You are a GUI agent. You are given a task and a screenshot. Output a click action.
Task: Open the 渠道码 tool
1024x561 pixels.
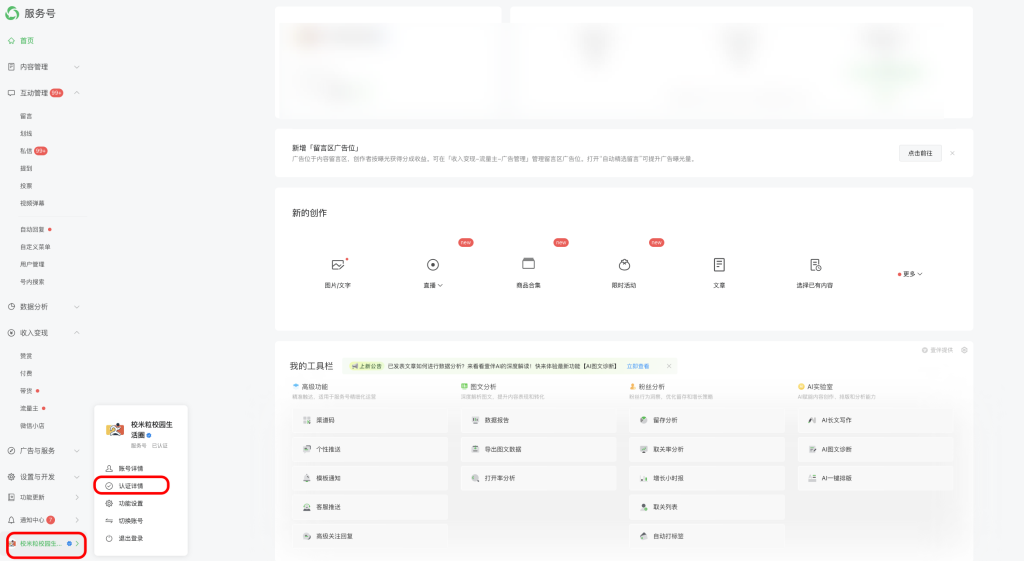coord(370,420)
